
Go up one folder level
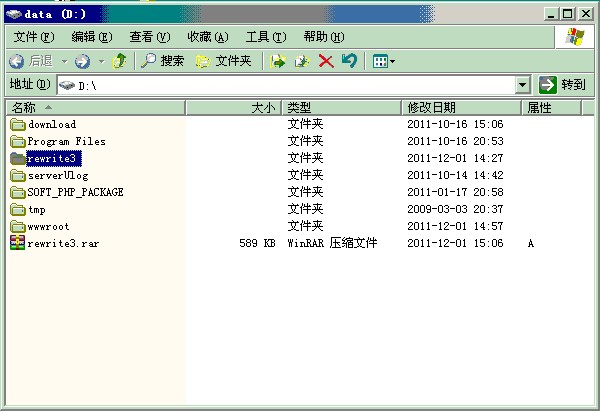click(x=119, y=61)
